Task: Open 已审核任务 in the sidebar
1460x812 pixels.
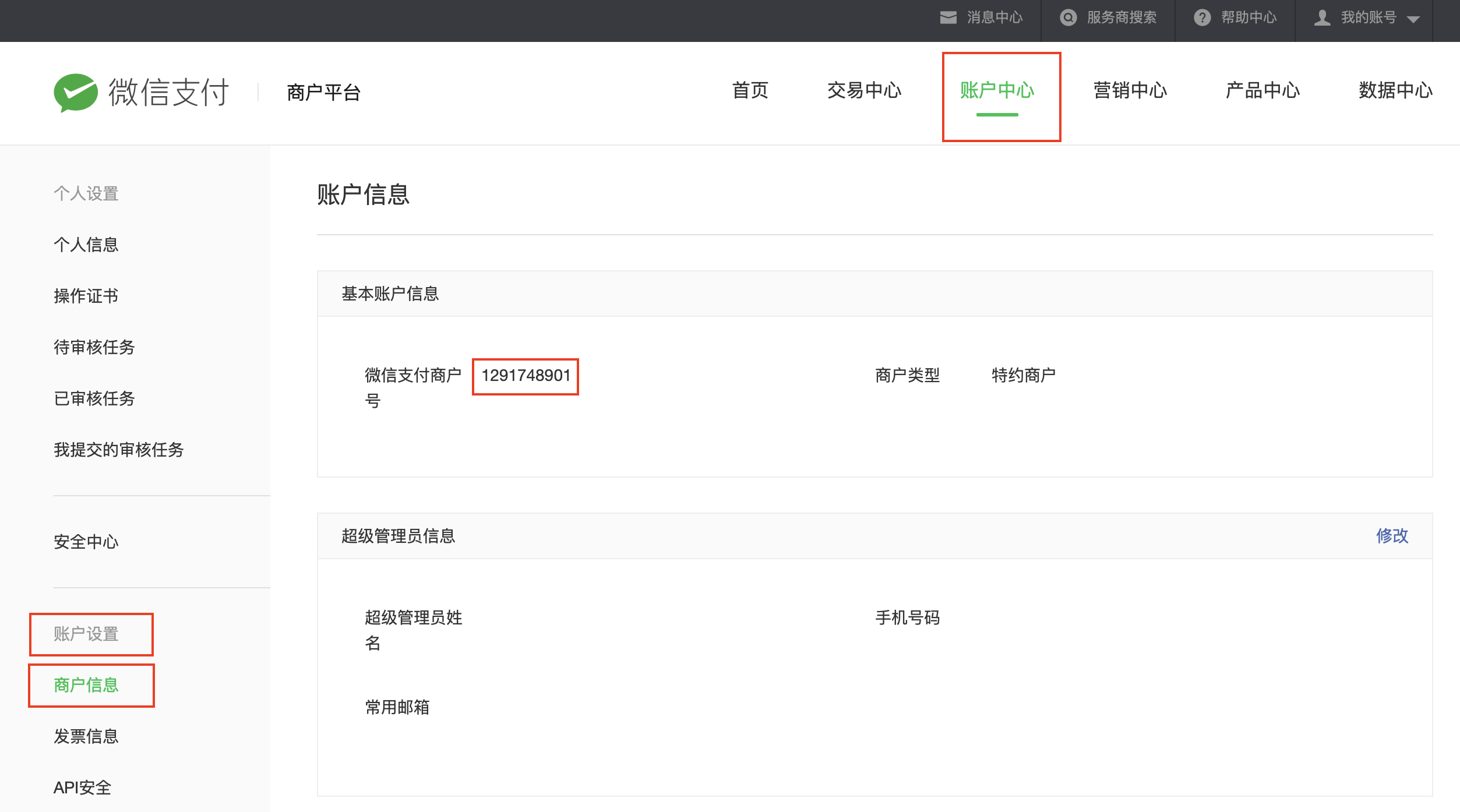Action: [94, 398]
